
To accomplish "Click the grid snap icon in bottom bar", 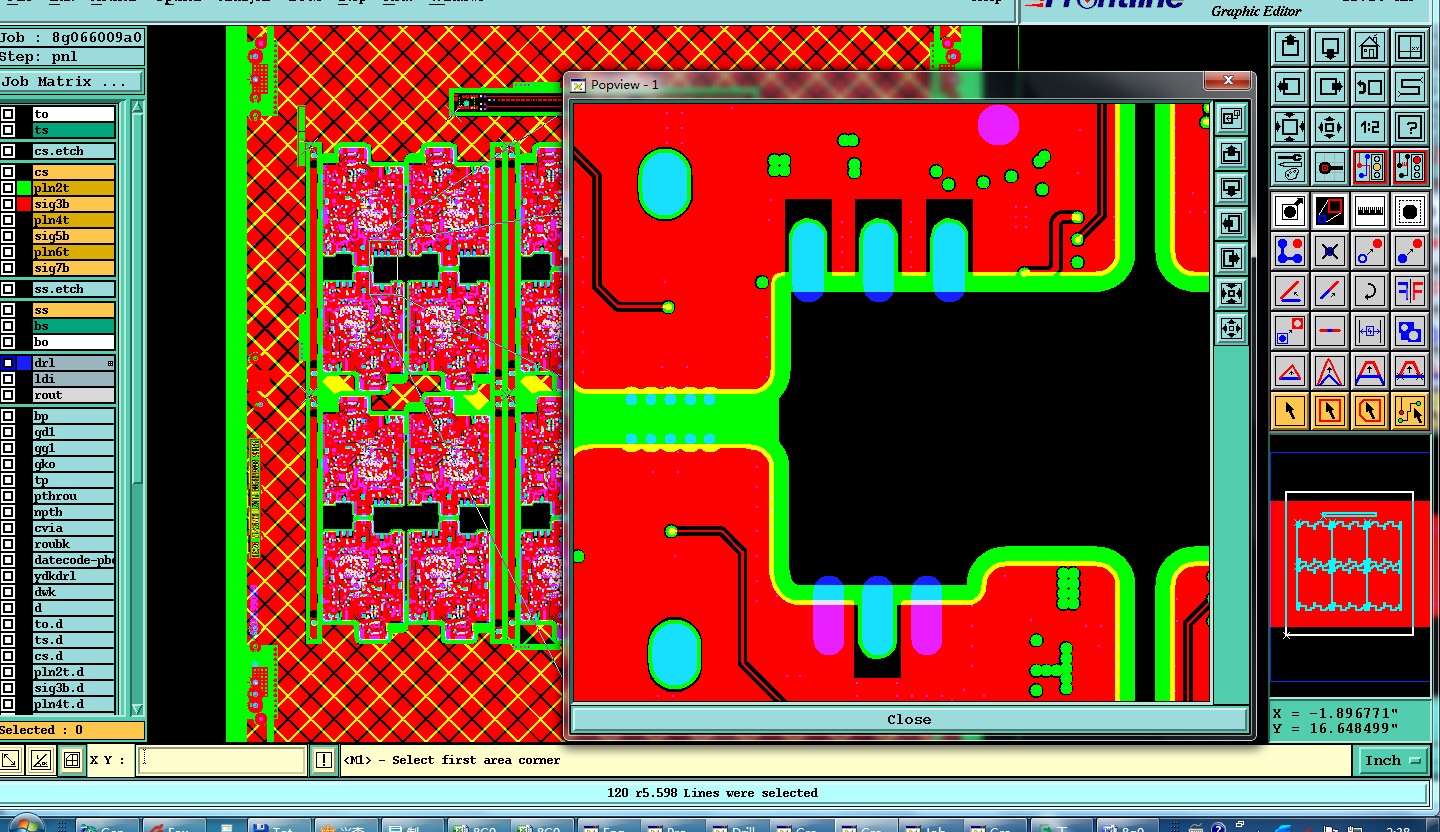I will pyautogui.click(x=71, y=760).
